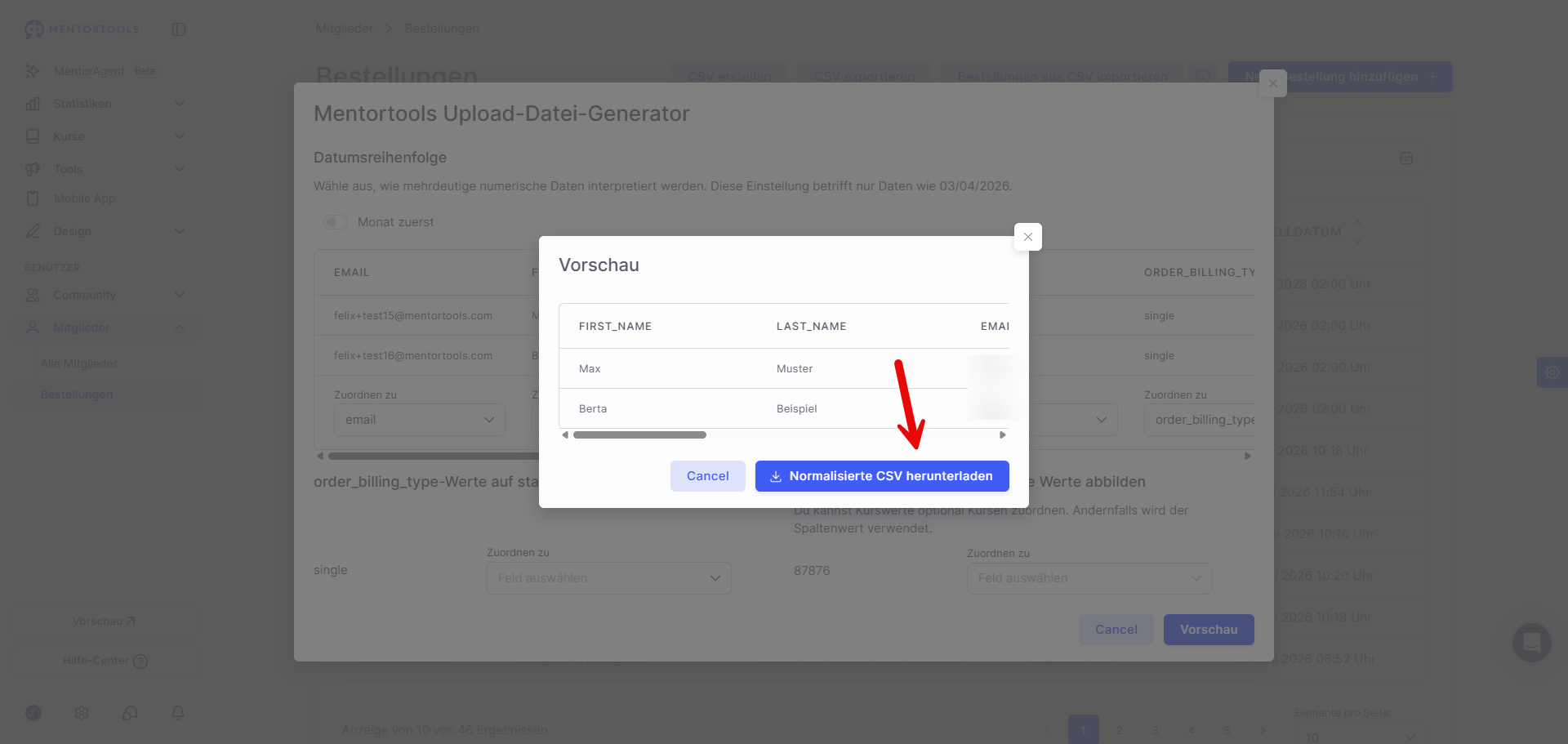The height and width of the screenshot is (744, 1568).
Task: Download the normalized CSV file
Action: point(882,476)
